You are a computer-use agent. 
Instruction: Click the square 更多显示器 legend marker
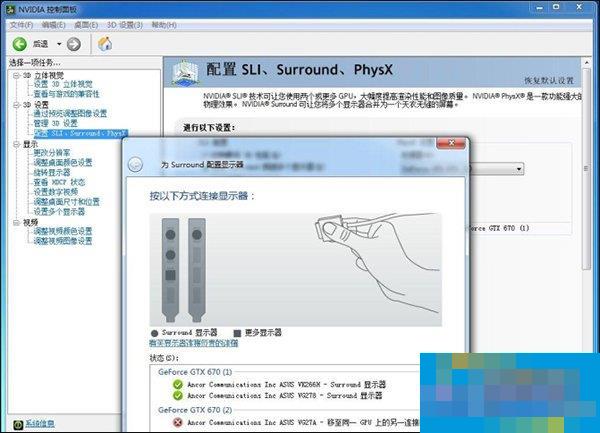(x=237, y=333)
